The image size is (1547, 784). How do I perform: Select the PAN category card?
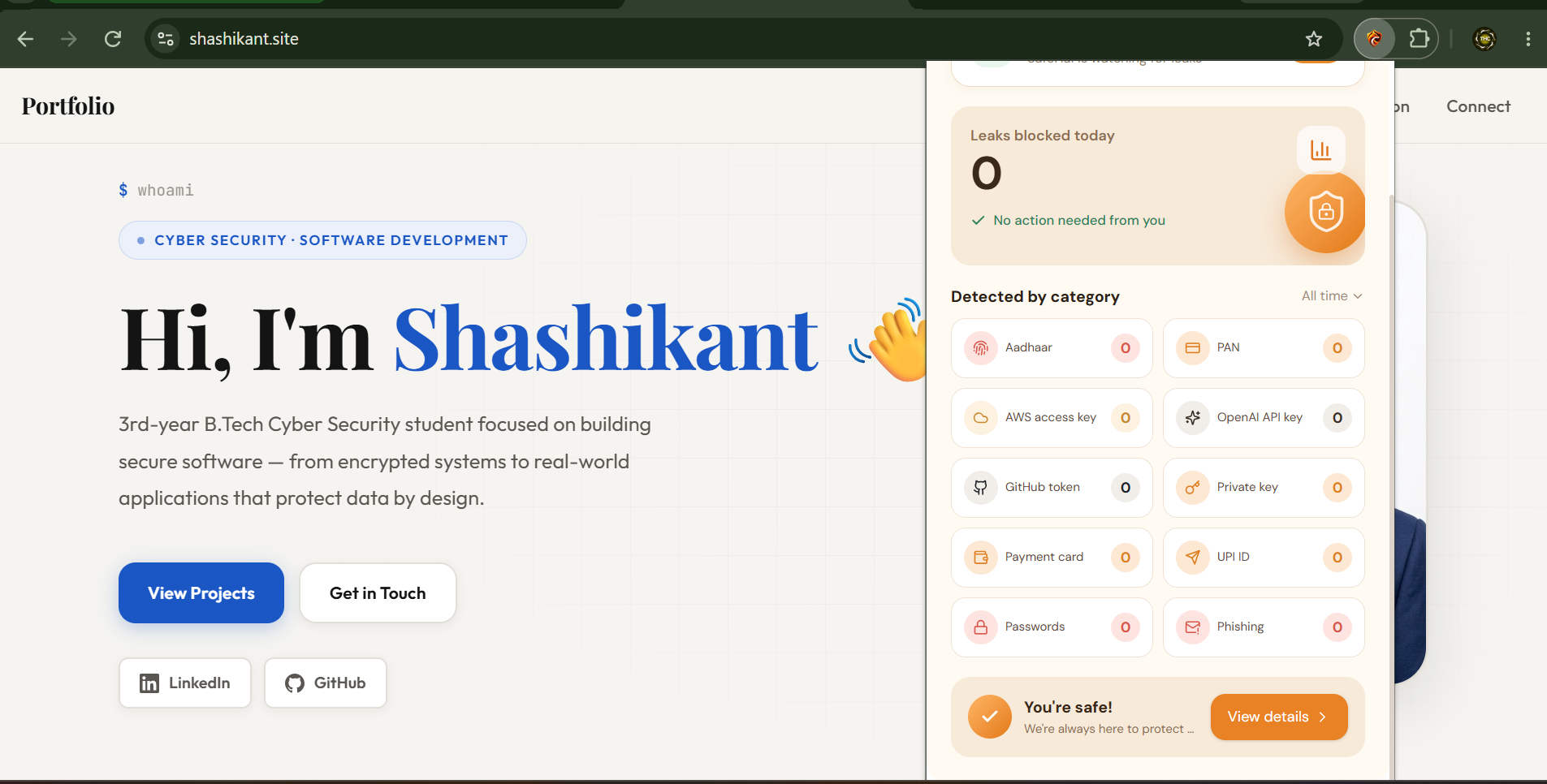(1264, 348)
